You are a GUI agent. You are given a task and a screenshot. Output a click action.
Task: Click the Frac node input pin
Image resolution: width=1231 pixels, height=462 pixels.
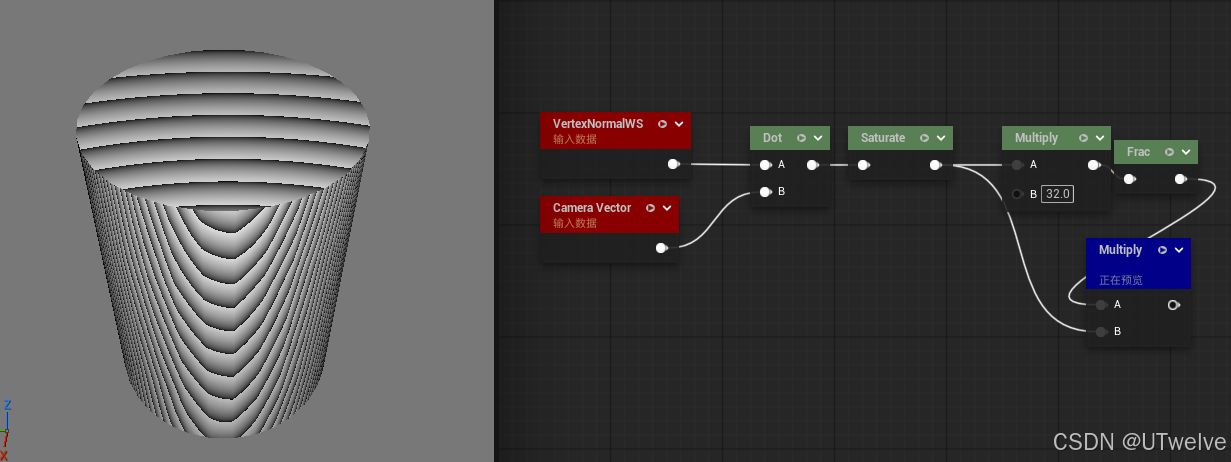click(1129, 179)
